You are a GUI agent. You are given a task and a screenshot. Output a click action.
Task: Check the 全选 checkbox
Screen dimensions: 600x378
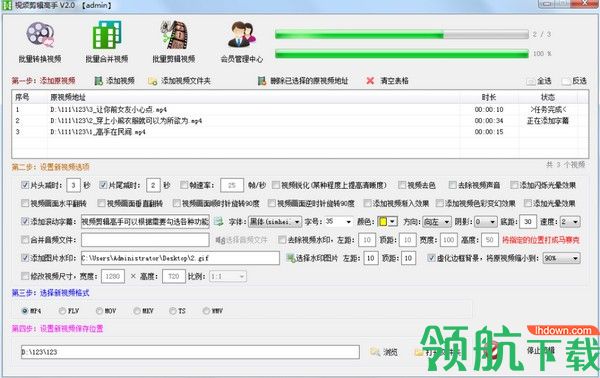click(531, 81)
